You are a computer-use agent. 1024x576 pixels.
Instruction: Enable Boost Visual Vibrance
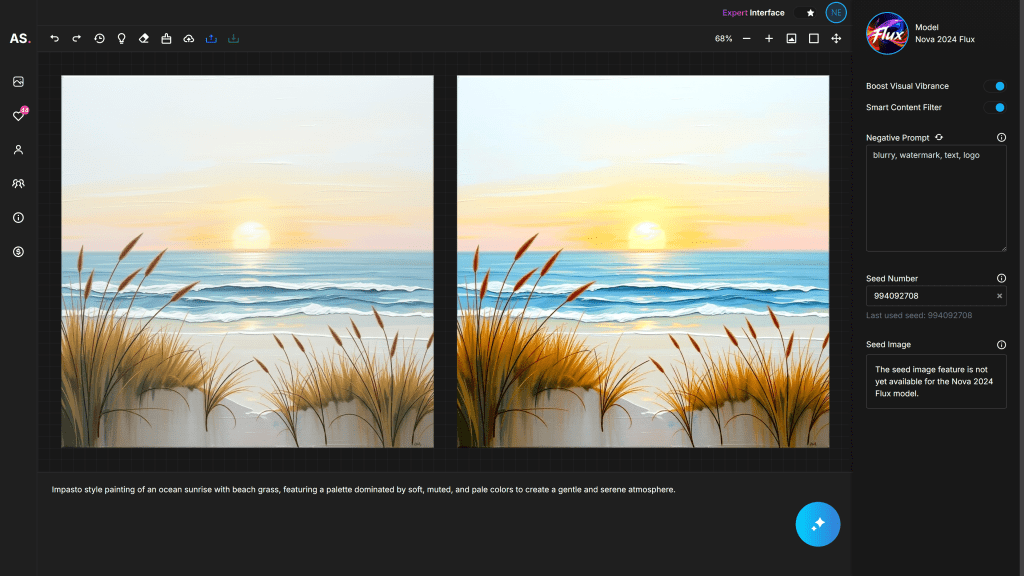pyautogui.click(x=996, y=86)
